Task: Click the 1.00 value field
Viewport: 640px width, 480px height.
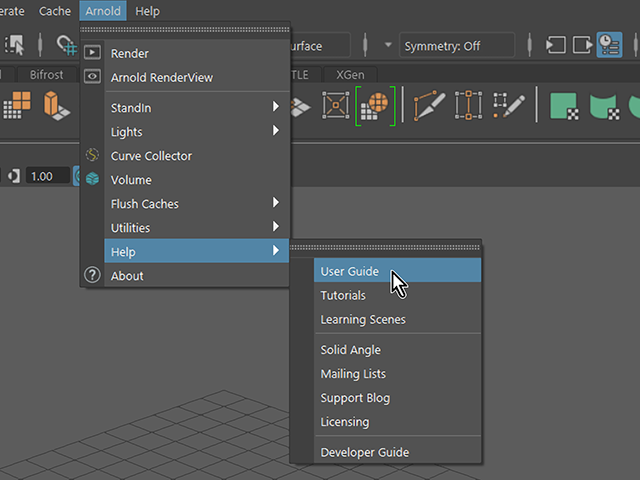Action: [x=47, y=176]
